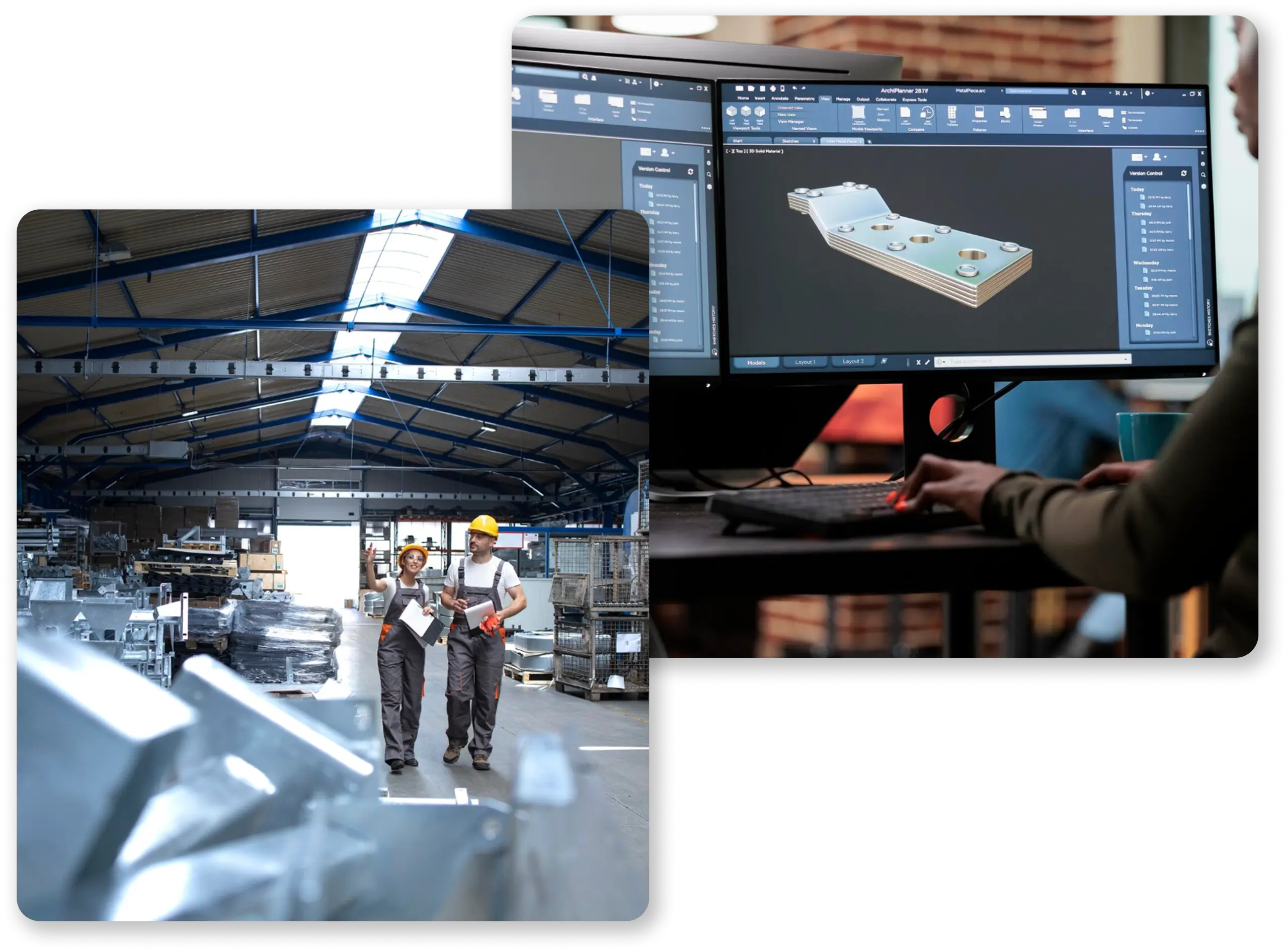Toggle the Sketches History sidebar panel
This screenshot has height=952, width=1288.
pos(1209,316)
